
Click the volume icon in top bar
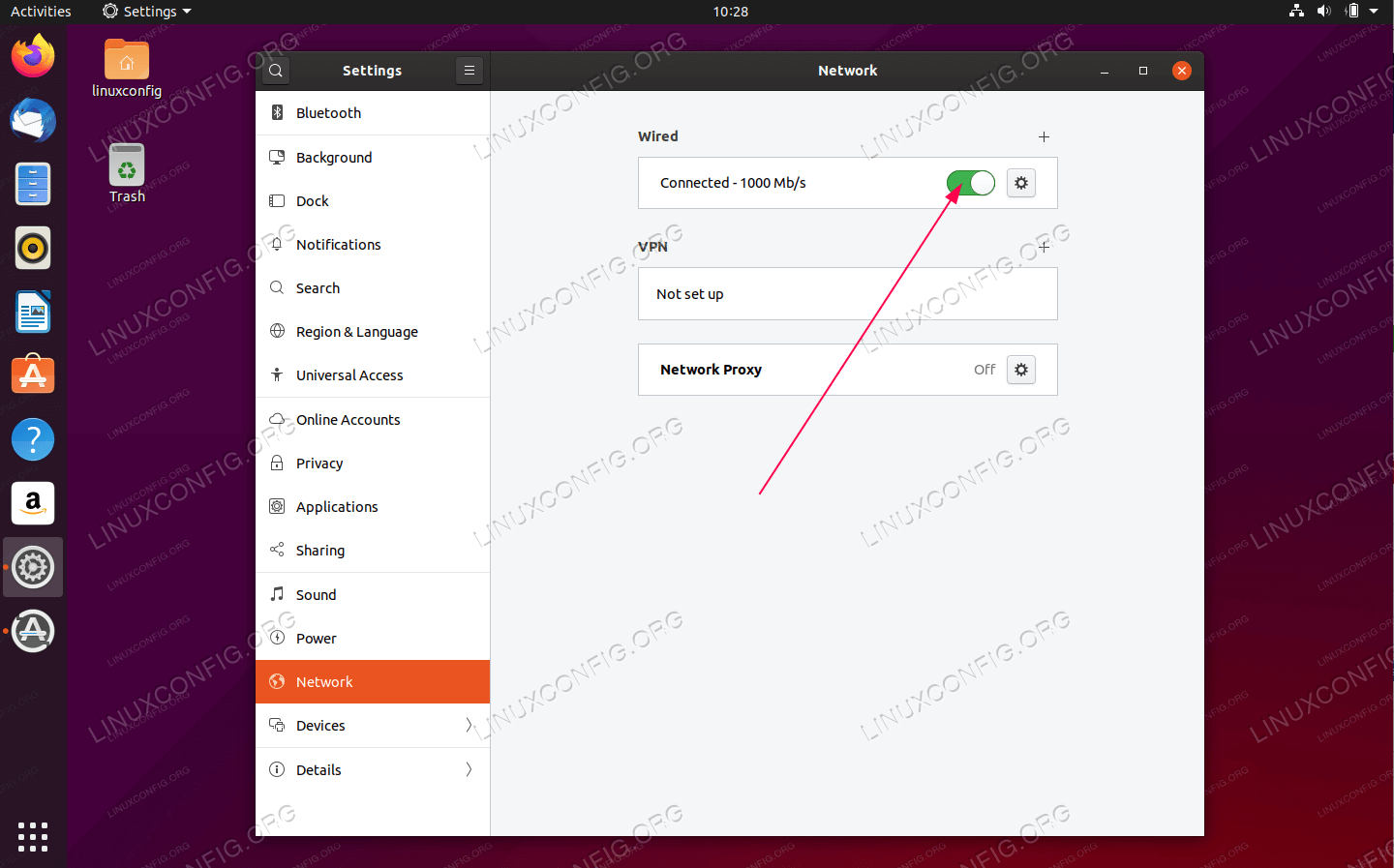tap(1323, 12)
